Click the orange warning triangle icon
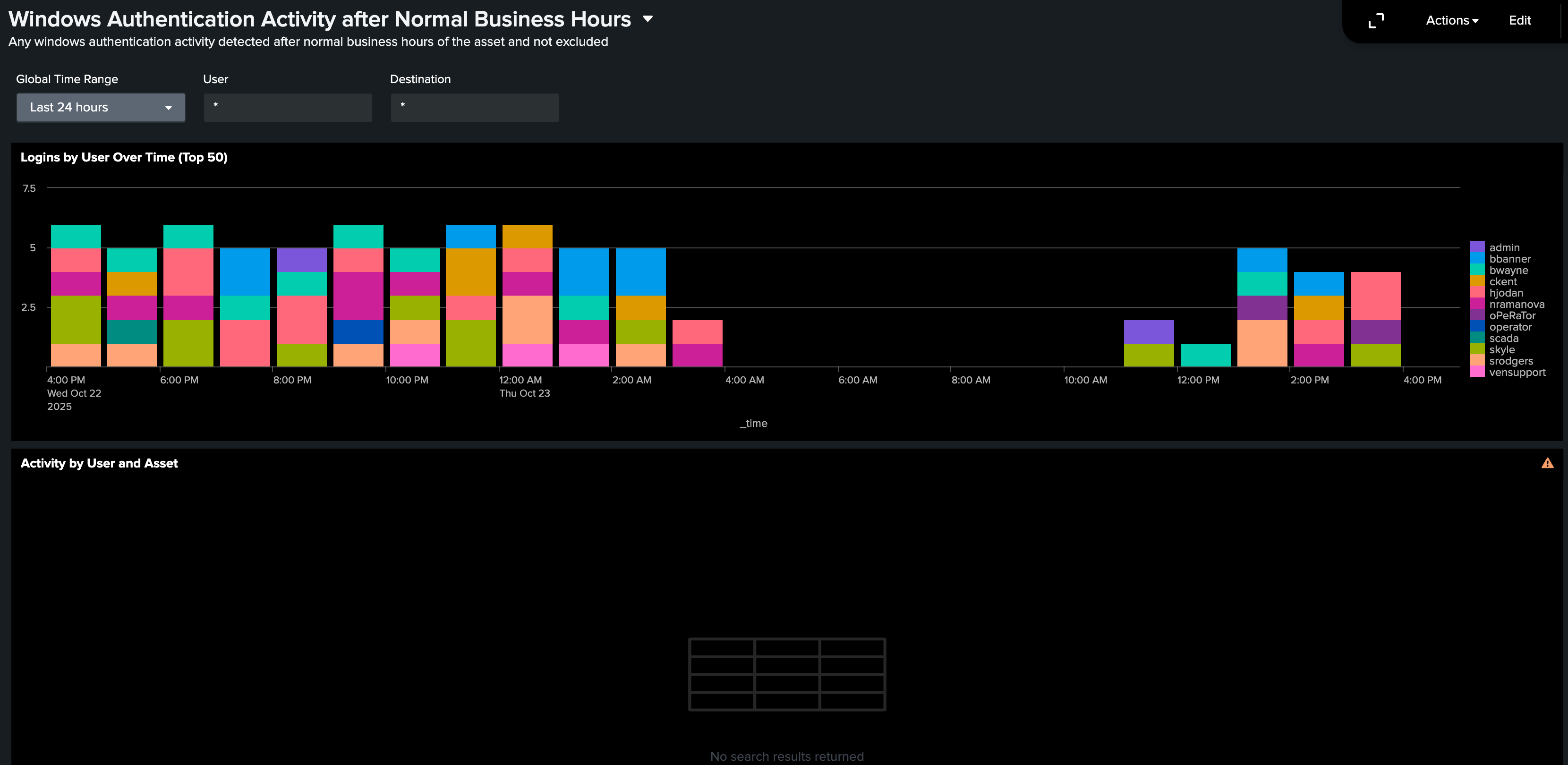This screenshot has width=1568, height=765. click(1547, 464)
